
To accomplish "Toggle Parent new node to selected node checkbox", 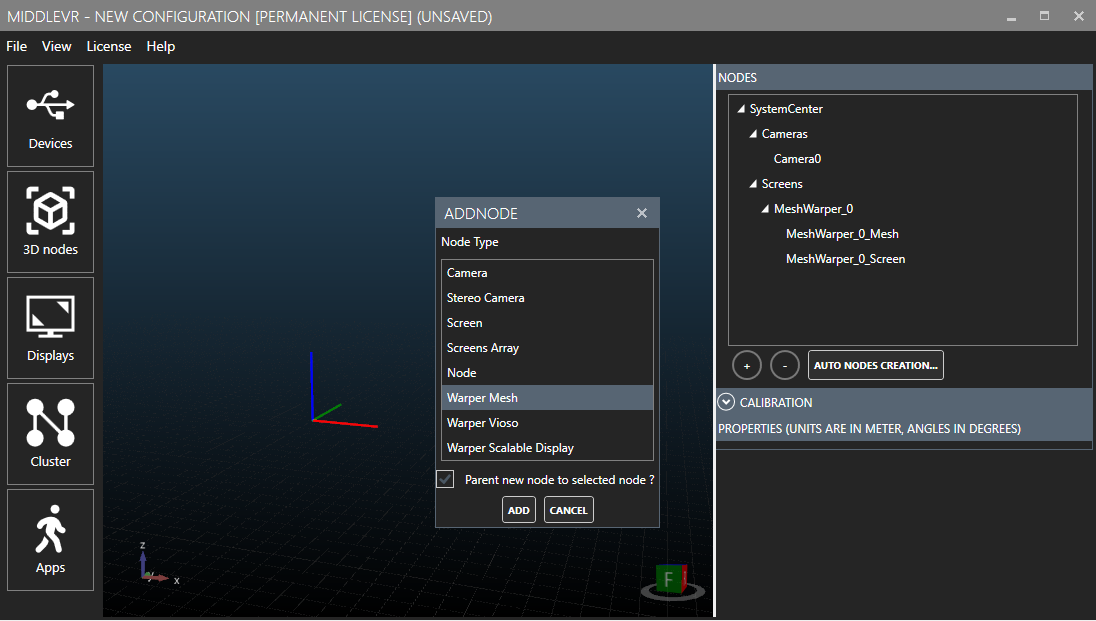I will pyautogui.click(x=445, y=479).
